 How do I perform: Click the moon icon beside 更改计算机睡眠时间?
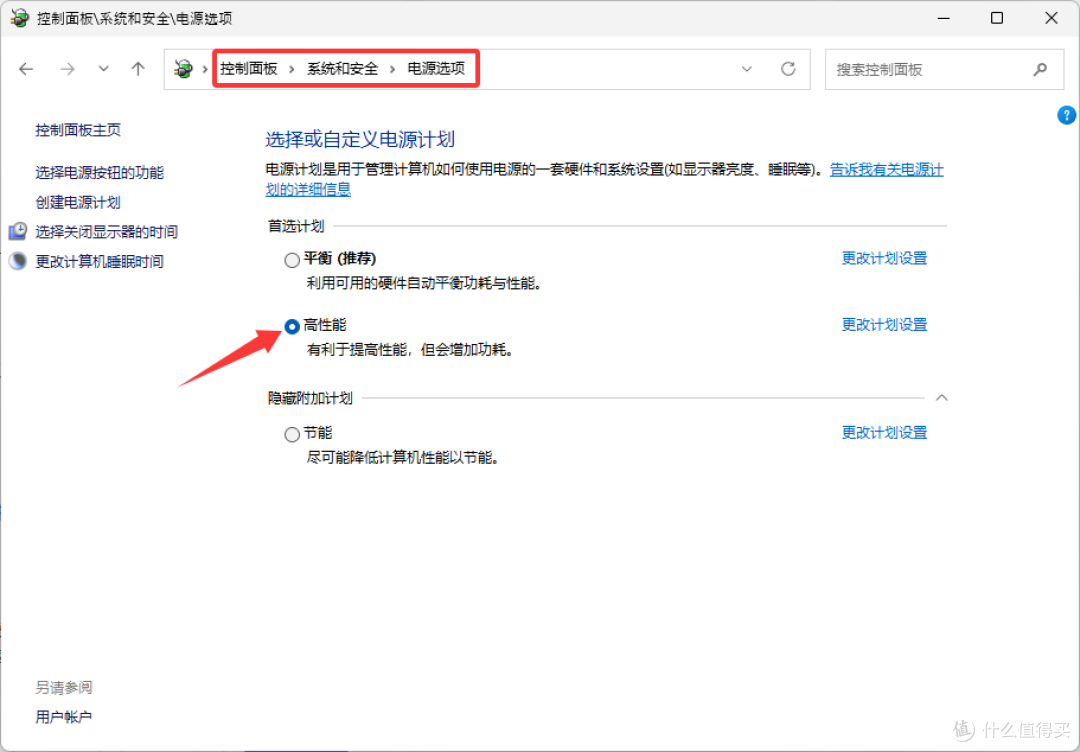[18, 261]
